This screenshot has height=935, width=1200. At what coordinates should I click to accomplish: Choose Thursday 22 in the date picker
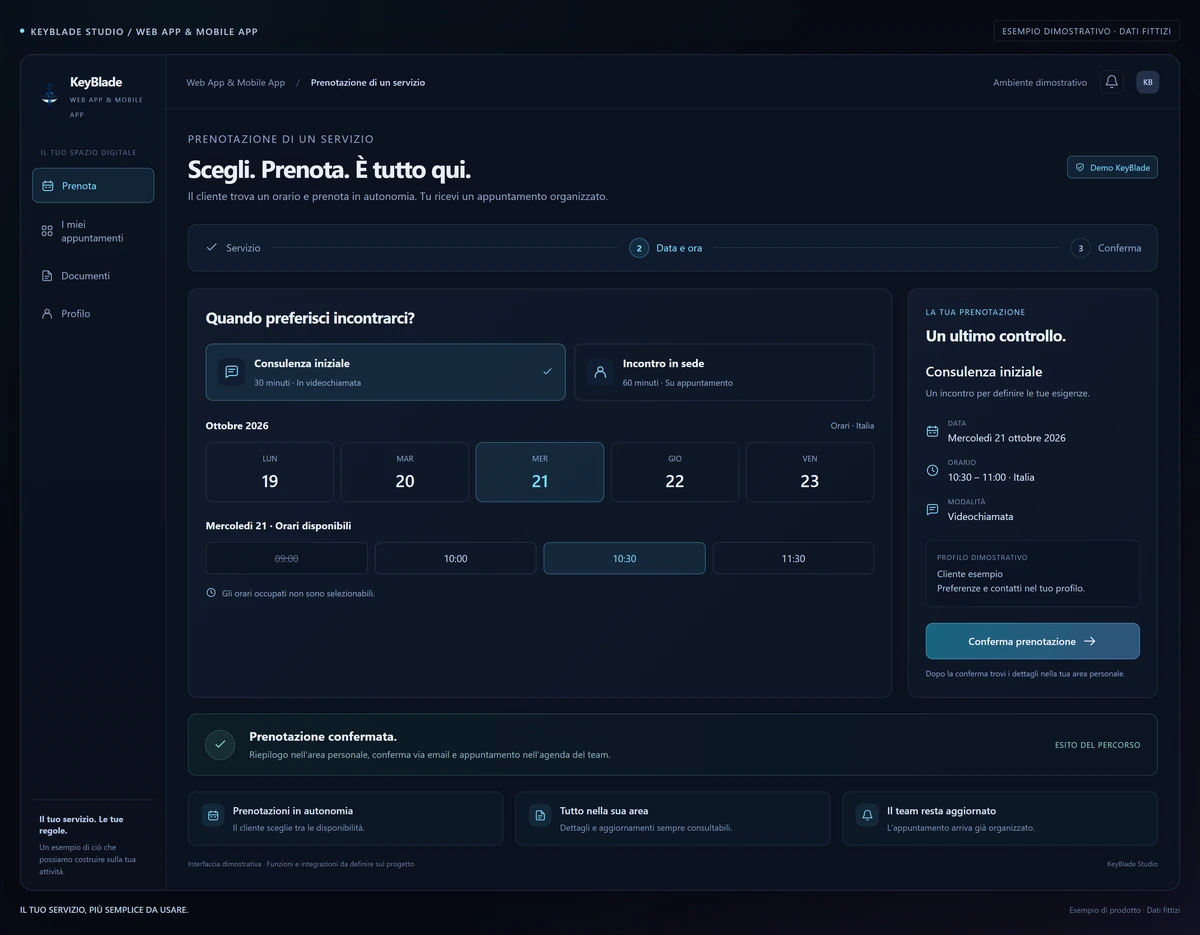point(675,472)
